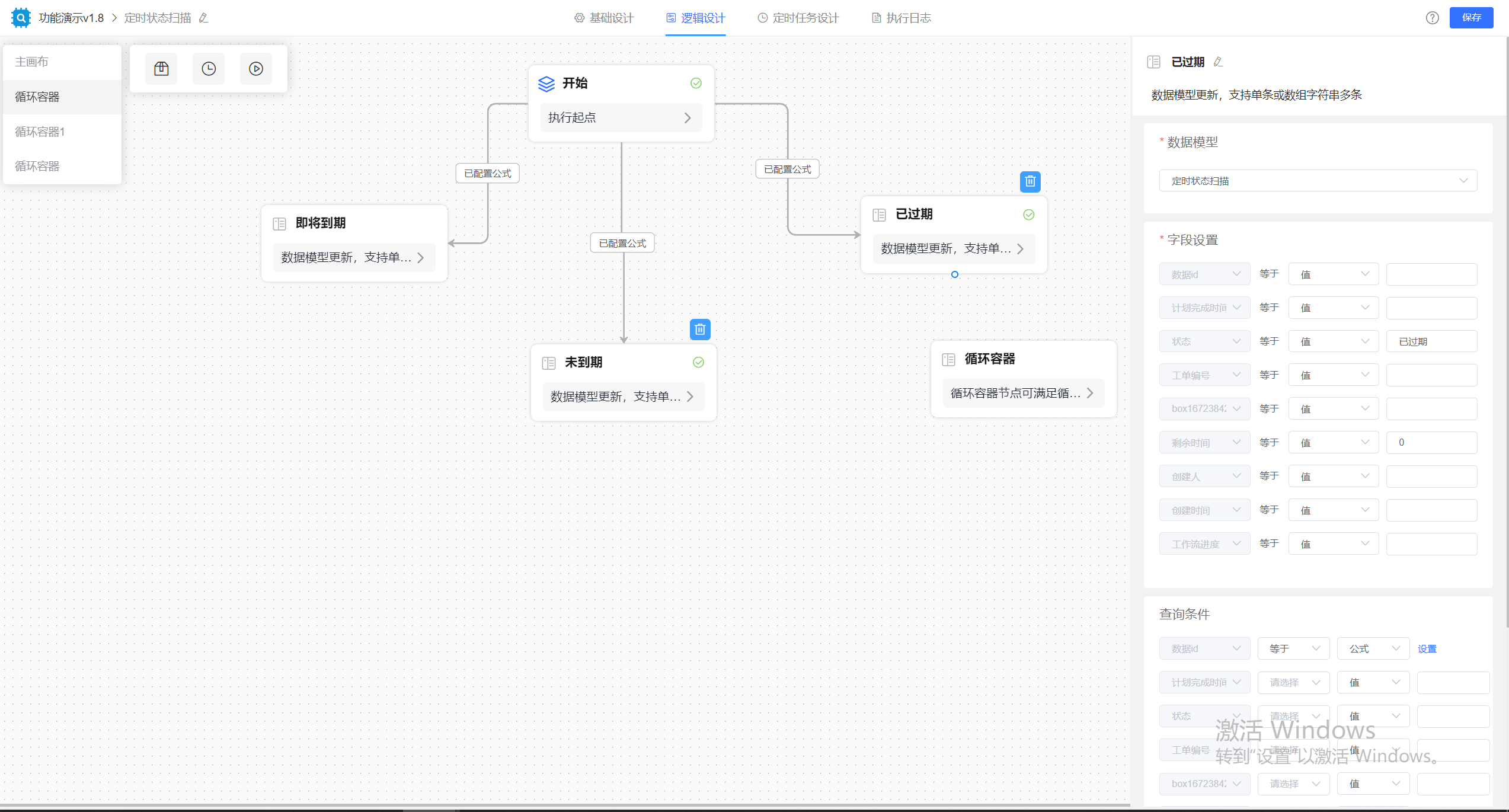Click the 剩余时间 value field showing 0
This screenshot has height=812, width=1509.
pos(1431,442)
